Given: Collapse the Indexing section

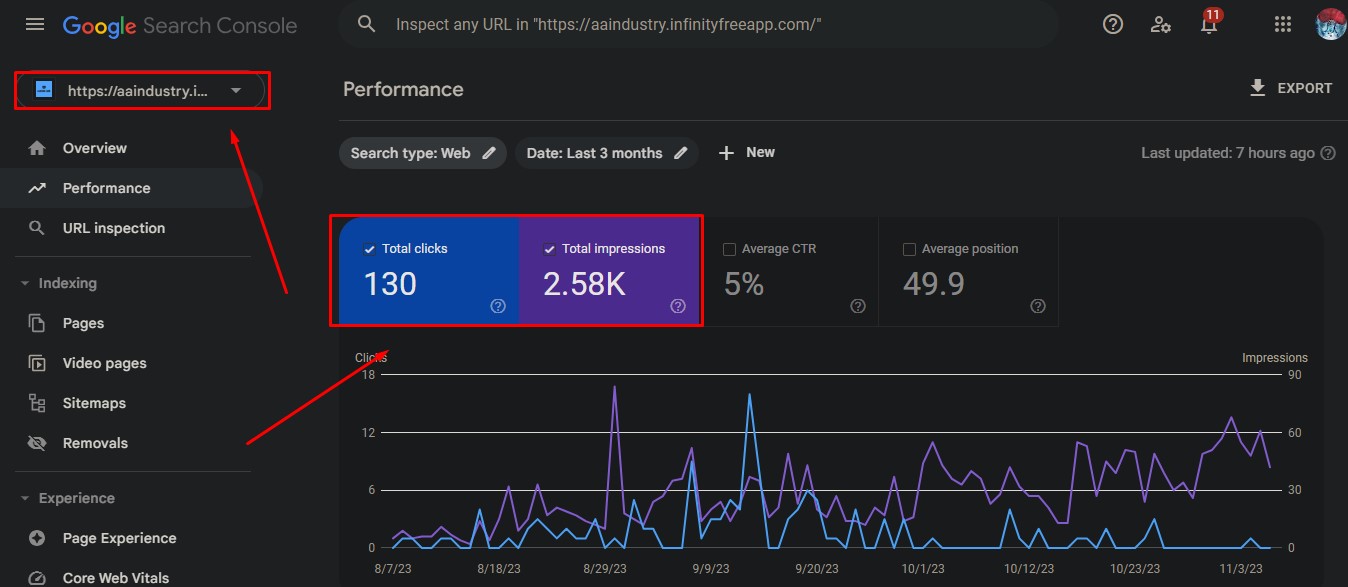Looking at the screenshot, I should click(x=25, y=284).
